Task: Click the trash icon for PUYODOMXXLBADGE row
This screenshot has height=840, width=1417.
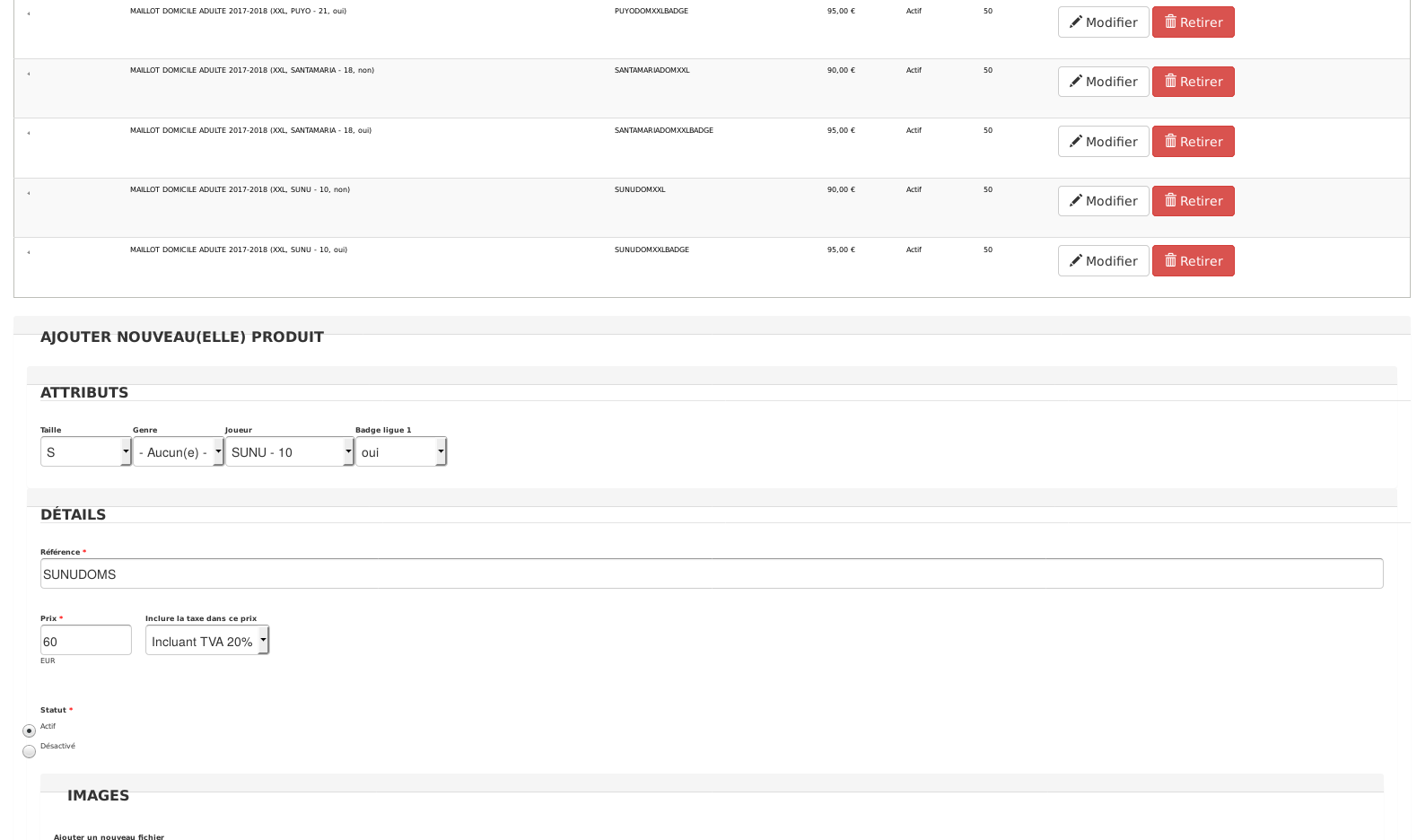Action: [1170, 22]
